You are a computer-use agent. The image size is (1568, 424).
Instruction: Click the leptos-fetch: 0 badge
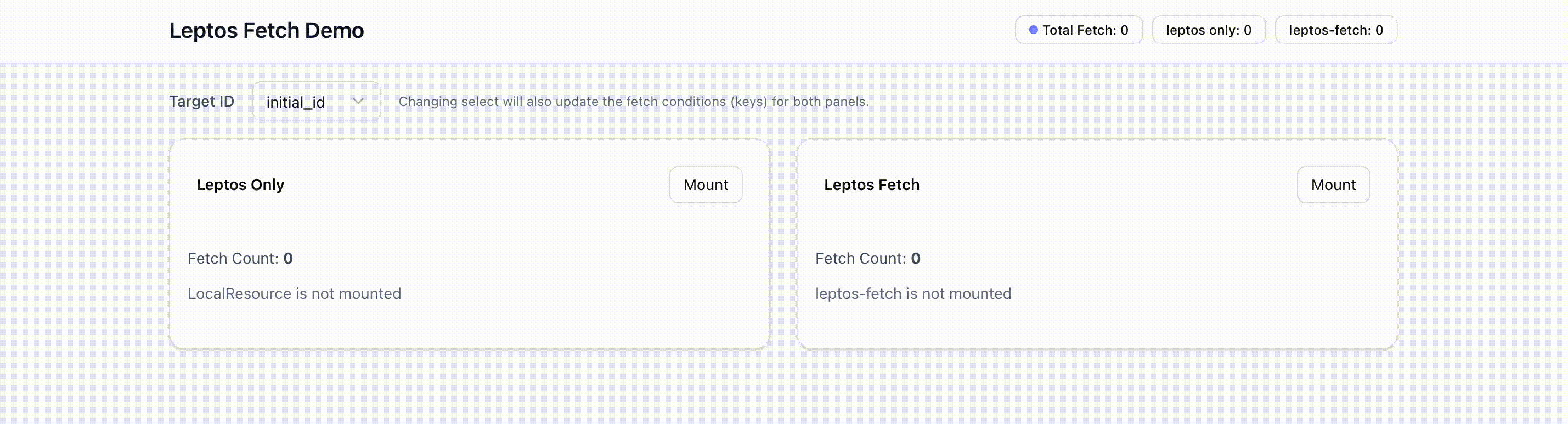(x=1335, y=30)
